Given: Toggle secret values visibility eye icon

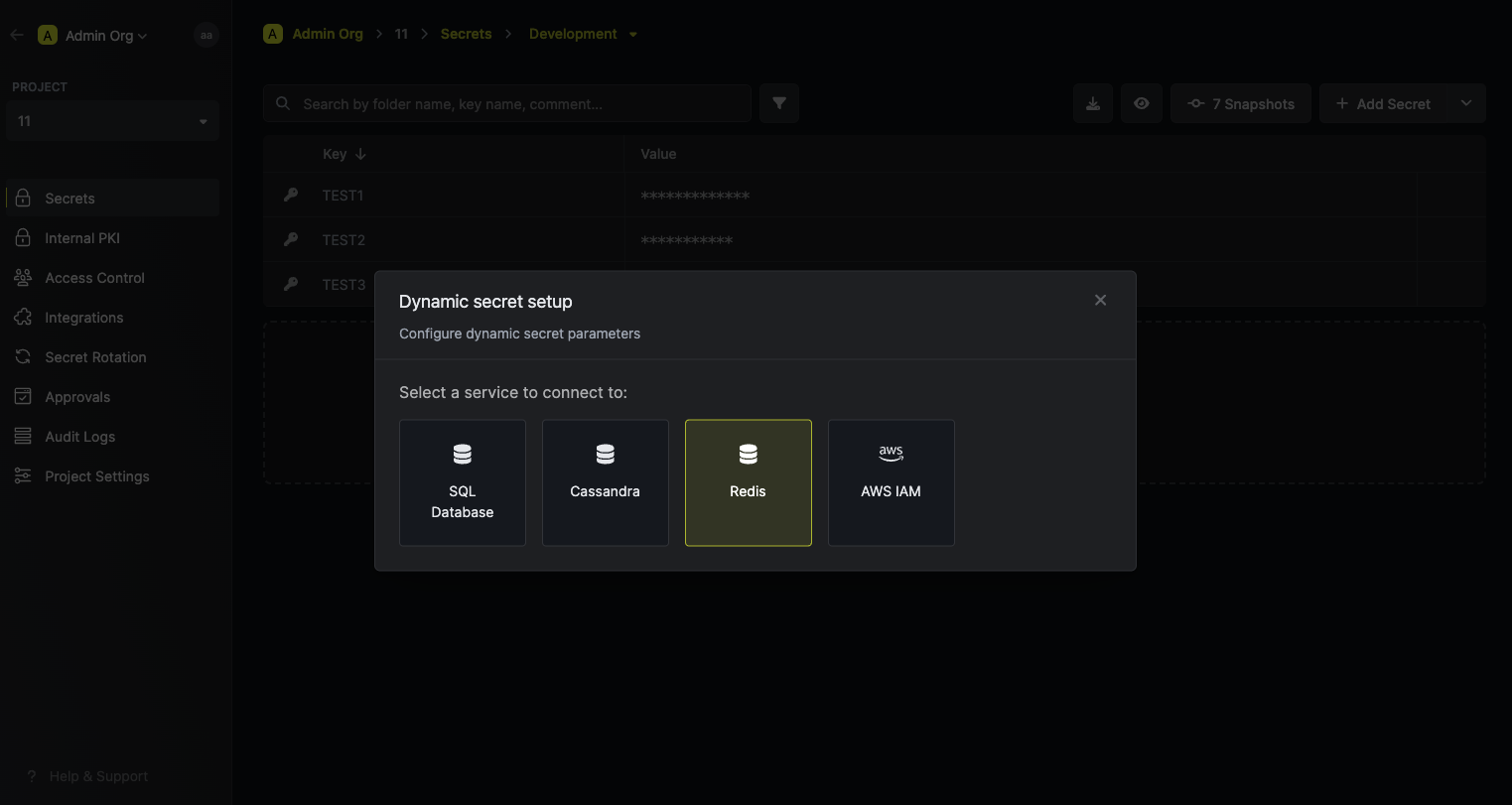Looking at the screenshot, I should tap(1142, 103).
